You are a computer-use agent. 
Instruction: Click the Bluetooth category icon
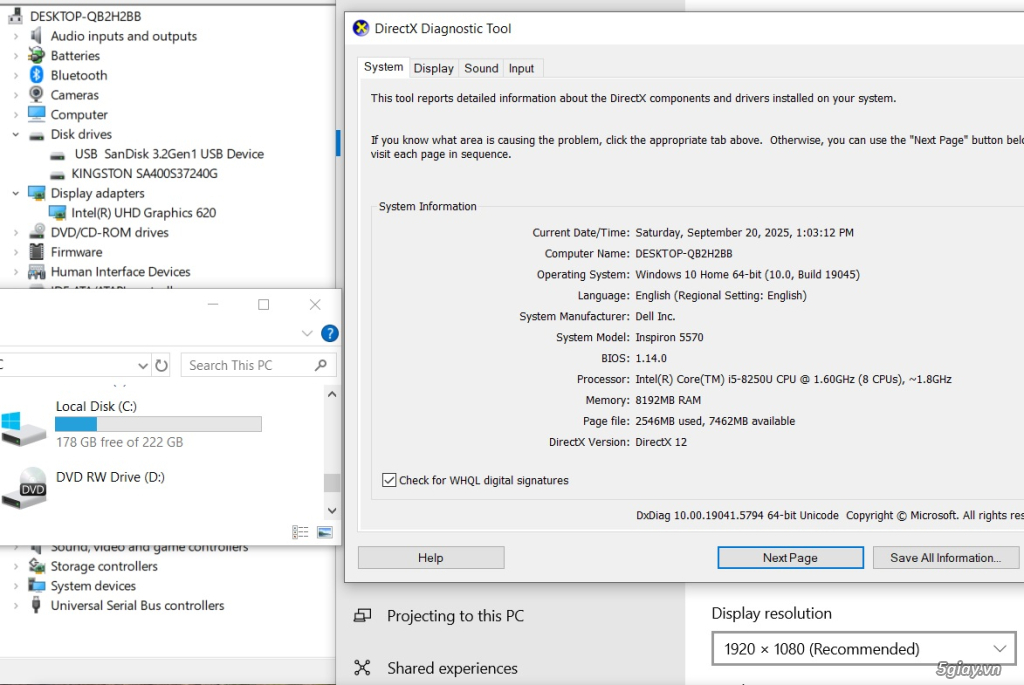36,75
